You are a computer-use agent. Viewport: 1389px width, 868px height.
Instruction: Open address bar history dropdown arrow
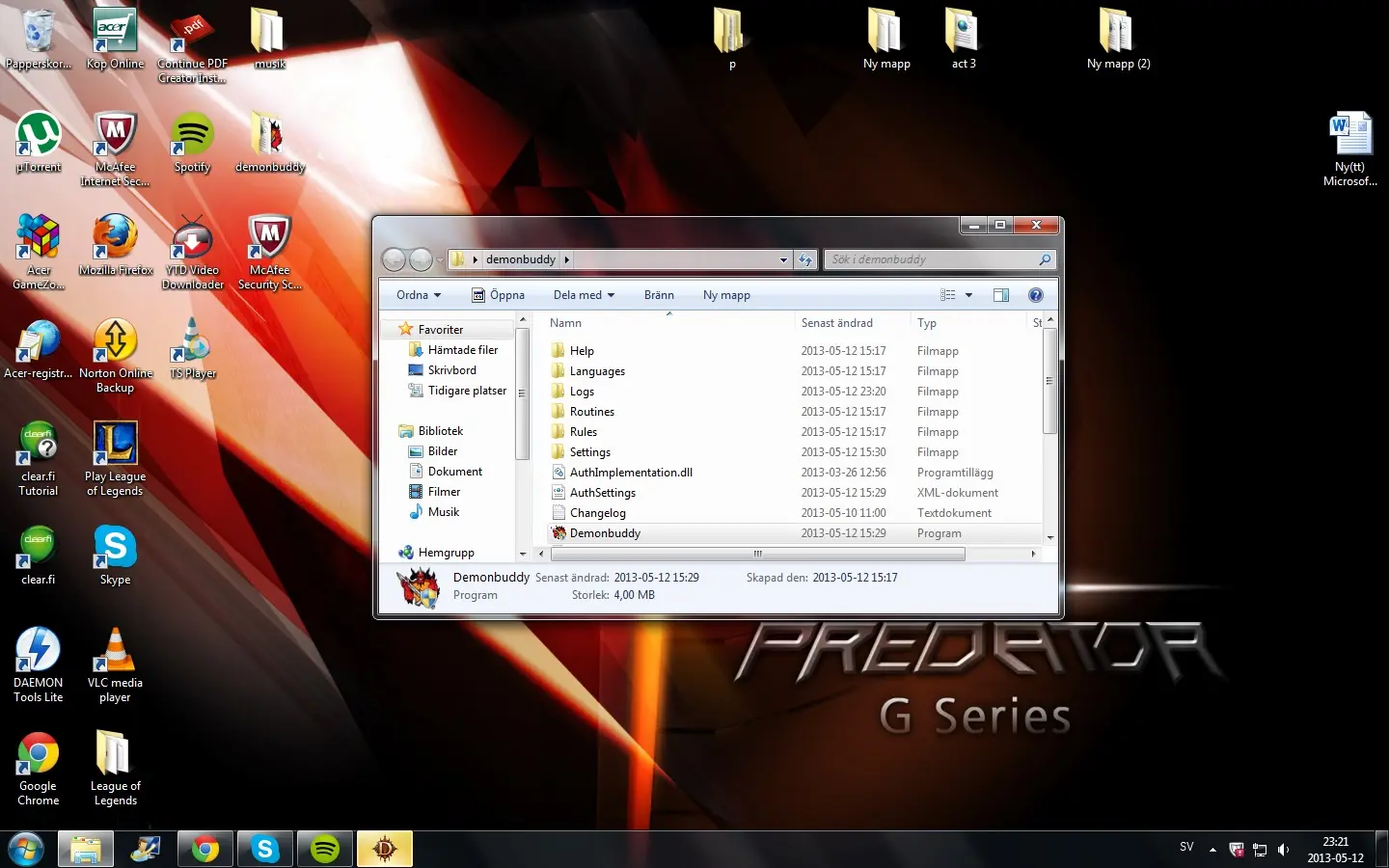783,259
